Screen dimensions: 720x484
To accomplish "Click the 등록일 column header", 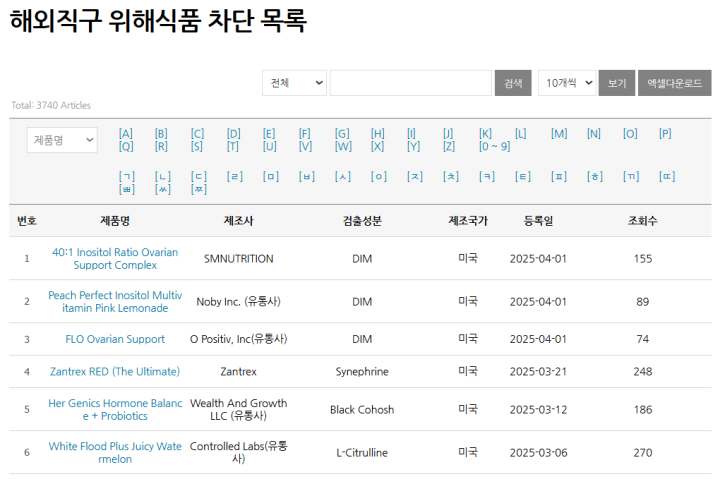I will (538, 221).
